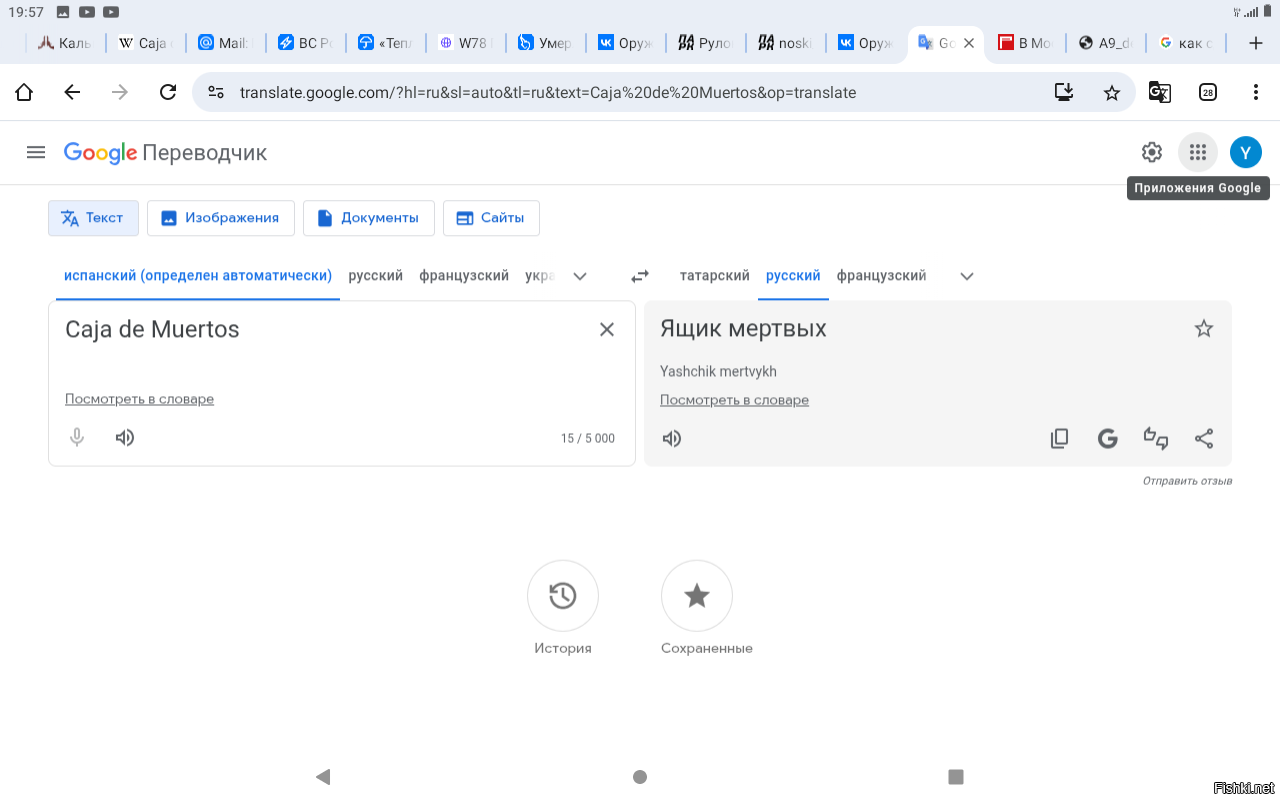Click the Отправить отзыв link
Image resolution: width=1280 pixels, height=800 pixels.
1188,480
